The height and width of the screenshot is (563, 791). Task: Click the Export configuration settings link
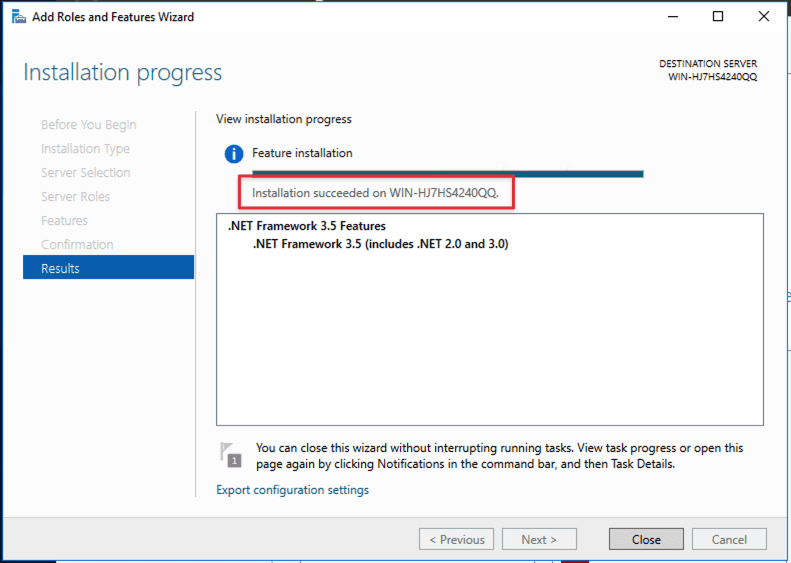pos(292,490)
